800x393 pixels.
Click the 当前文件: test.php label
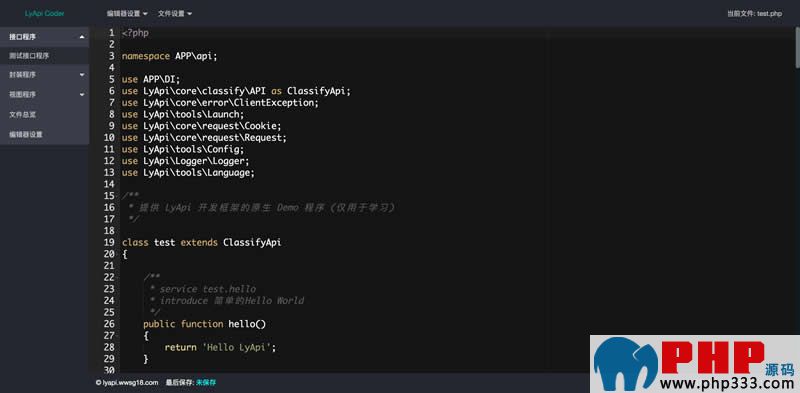pyautogui.click(x=754, y=14)
